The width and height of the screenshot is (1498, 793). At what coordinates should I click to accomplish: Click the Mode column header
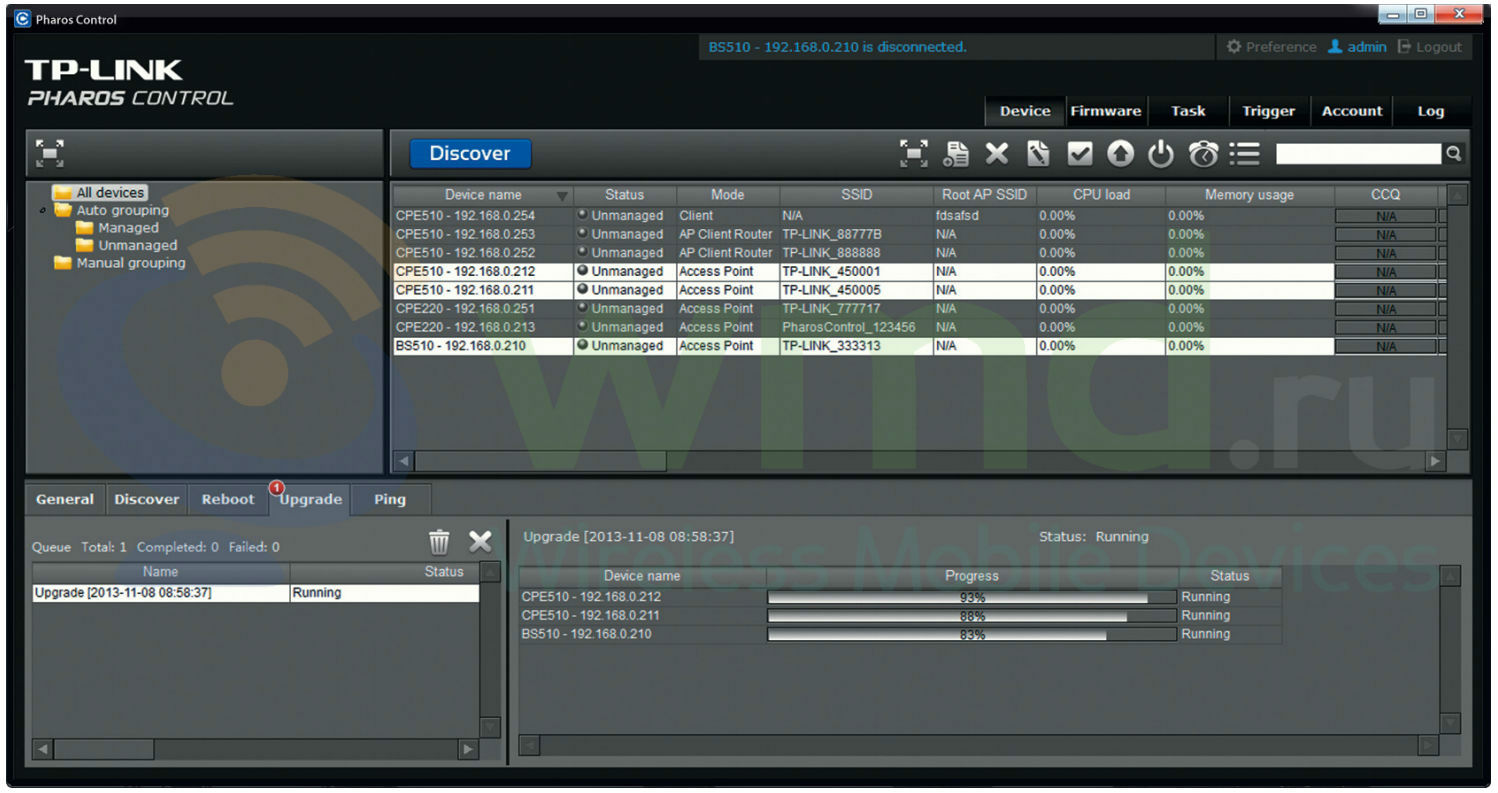click(x=727, y=195)
